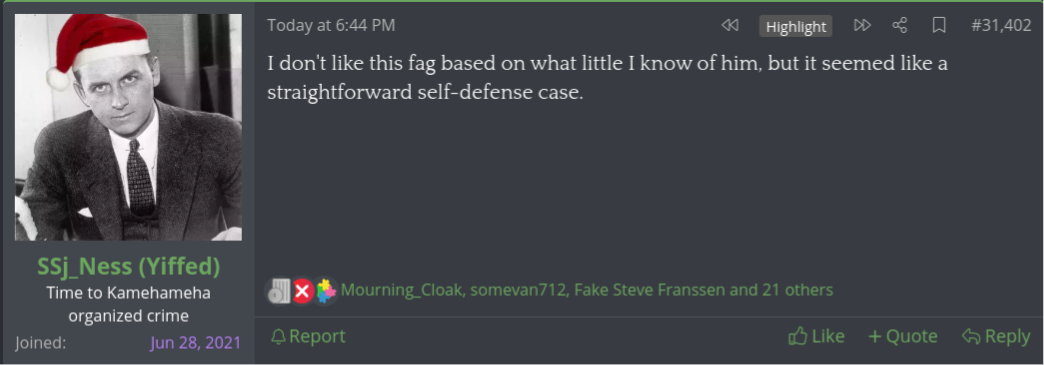This screenshot has width=1044, height=365.
Task: Toggle the Highlight button
Action: click(x=796, y=27)
